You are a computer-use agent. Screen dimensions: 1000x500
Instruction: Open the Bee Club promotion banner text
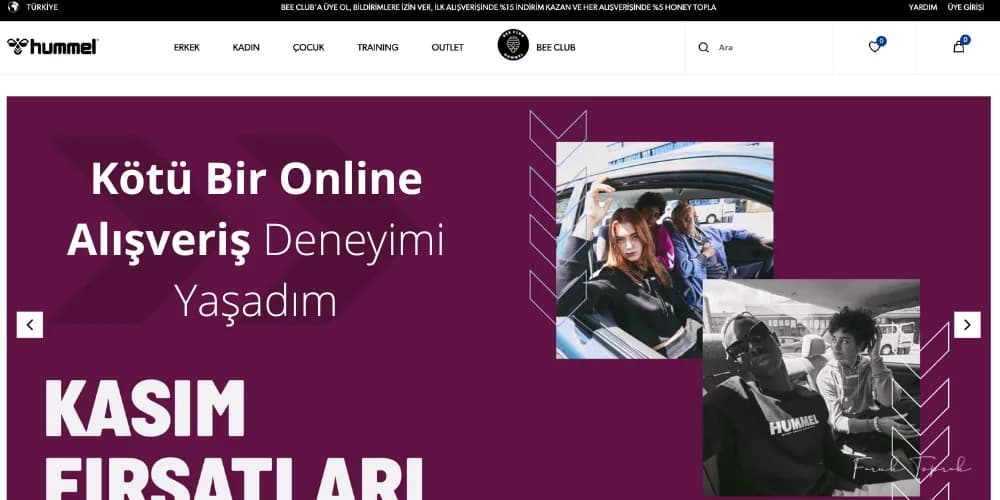pos(498,8)
